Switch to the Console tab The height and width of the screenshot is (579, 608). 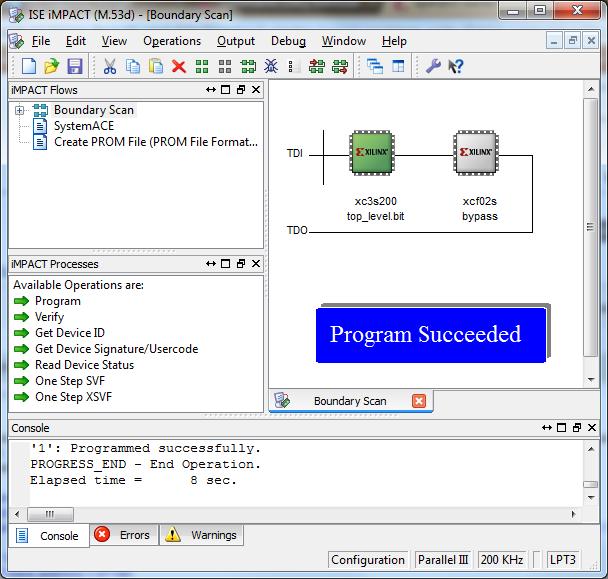coord(49,536)
